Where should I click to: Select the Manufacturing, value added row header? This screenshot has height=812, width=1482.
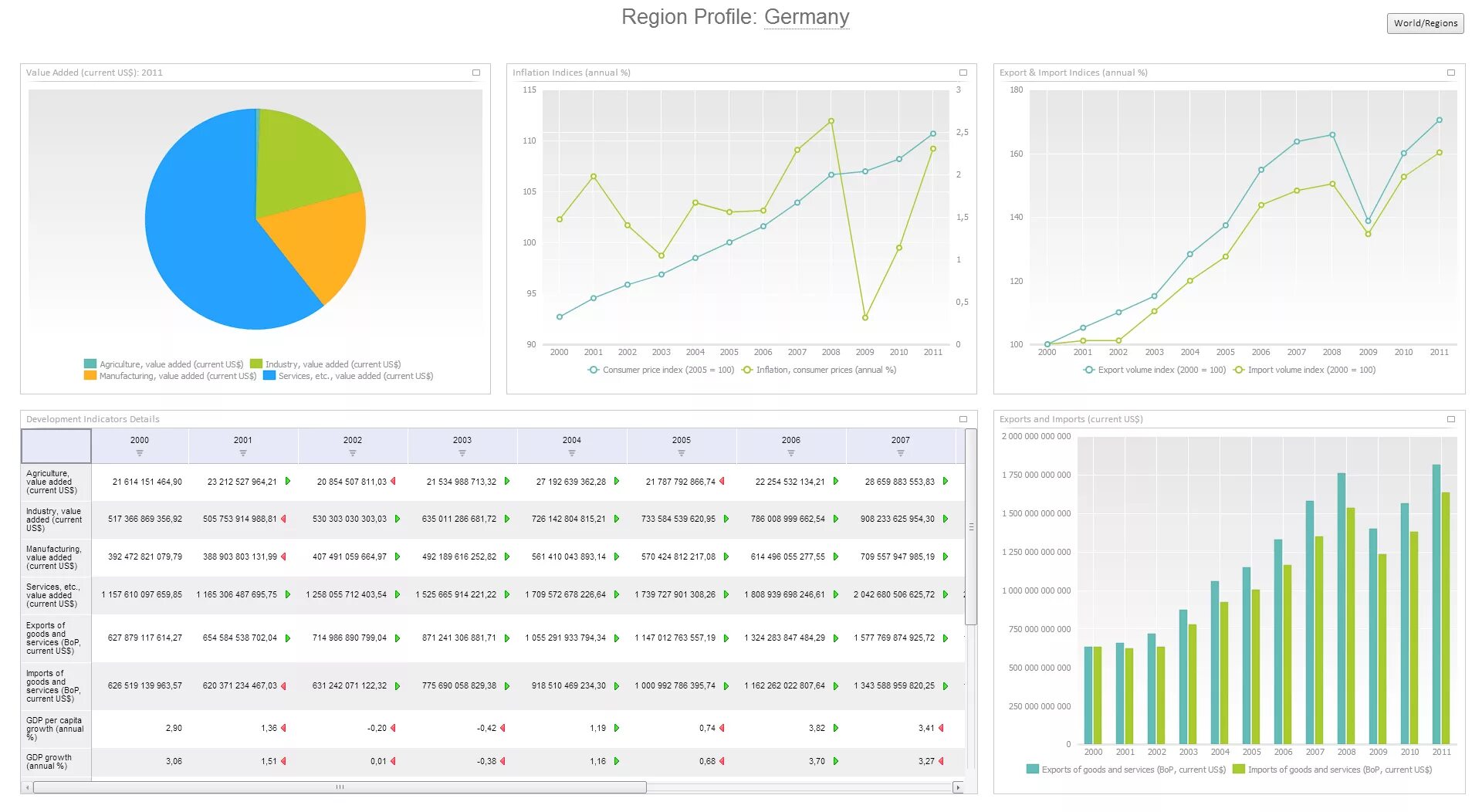pyautogui.click(x=56, y=557)
